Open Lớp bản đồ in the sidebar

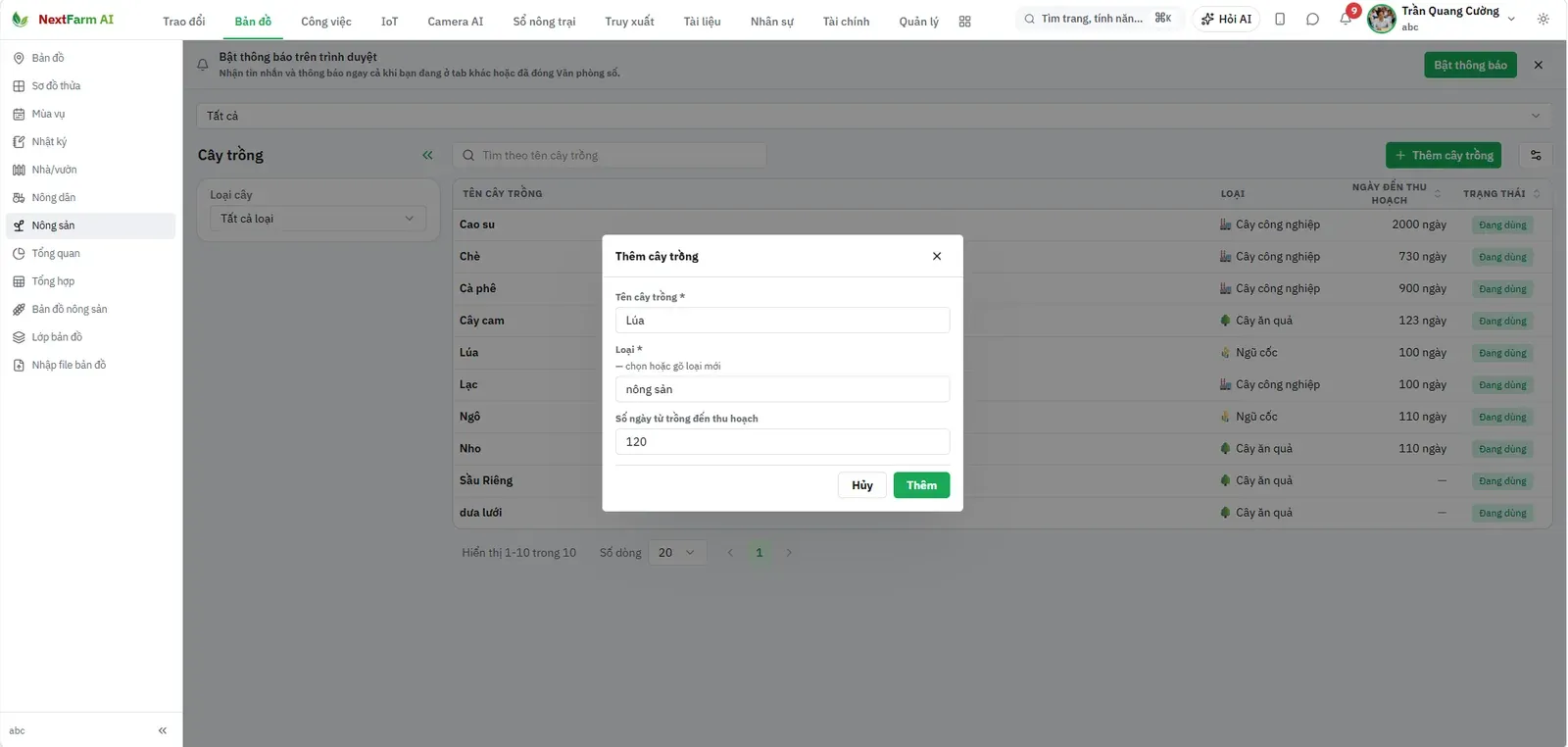(x=90, y=337)
